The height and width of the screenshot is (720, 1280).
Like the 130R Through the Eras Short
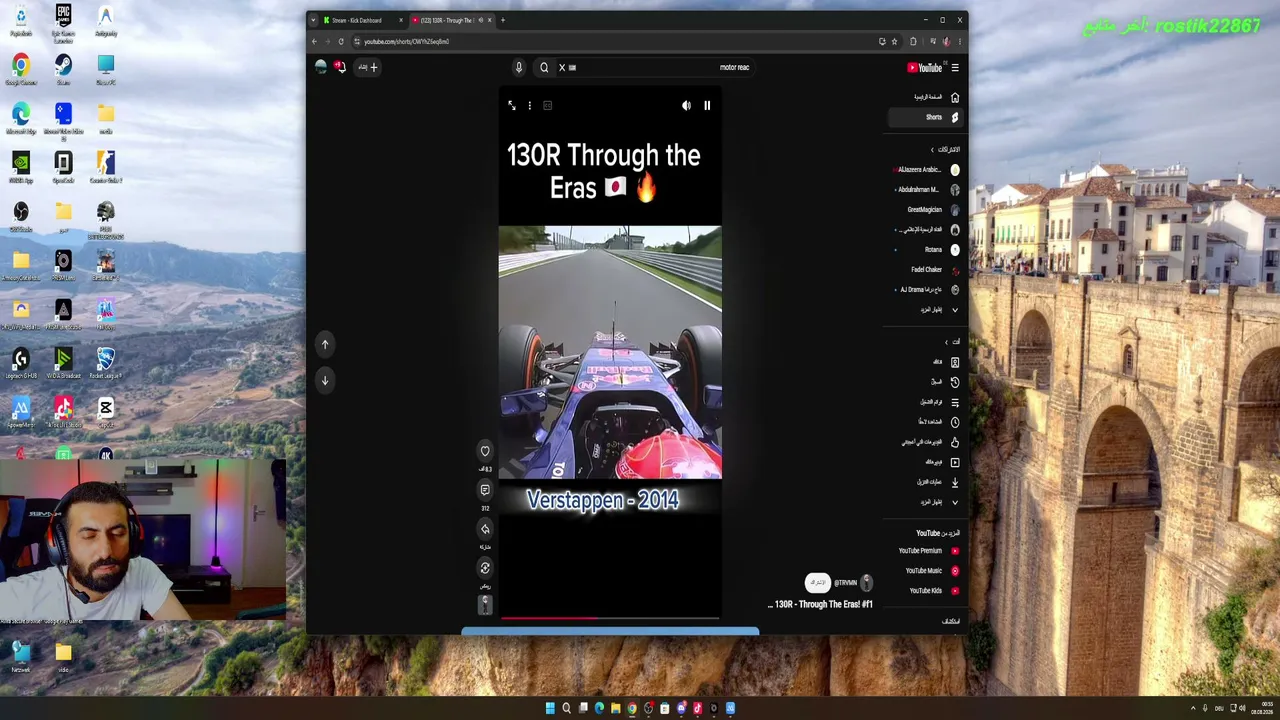[485, 451]
